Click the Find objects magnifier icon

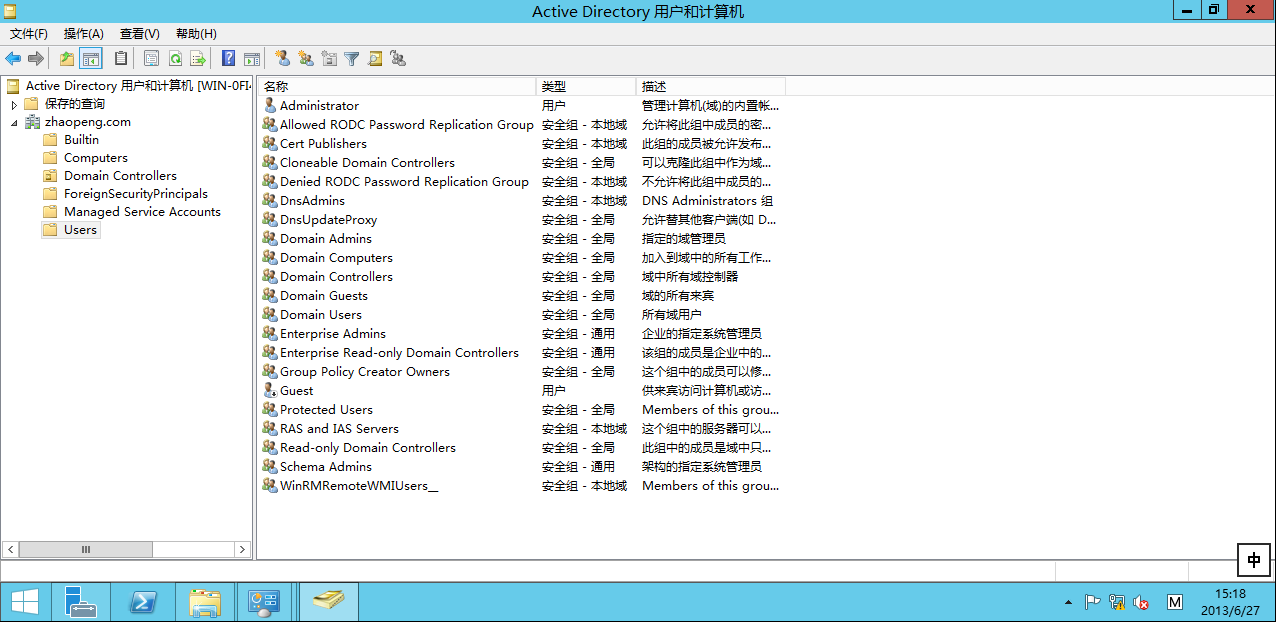coord(375,59)
